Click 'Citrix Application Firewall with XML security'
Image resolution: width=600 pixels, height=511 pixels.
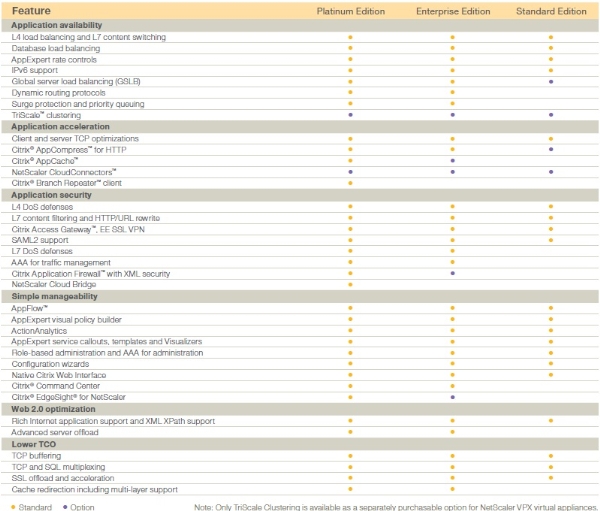tap(91, 274)
